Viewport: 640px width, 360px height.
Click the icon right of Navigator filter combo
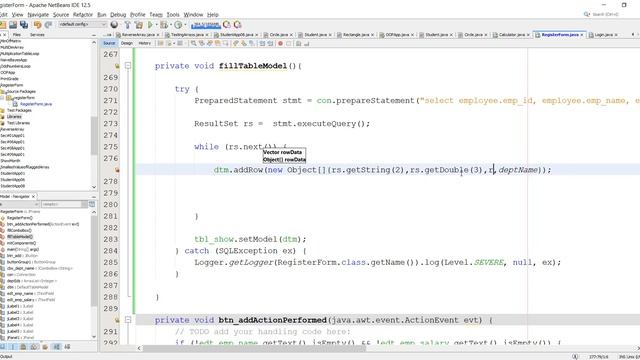[92, 204]
